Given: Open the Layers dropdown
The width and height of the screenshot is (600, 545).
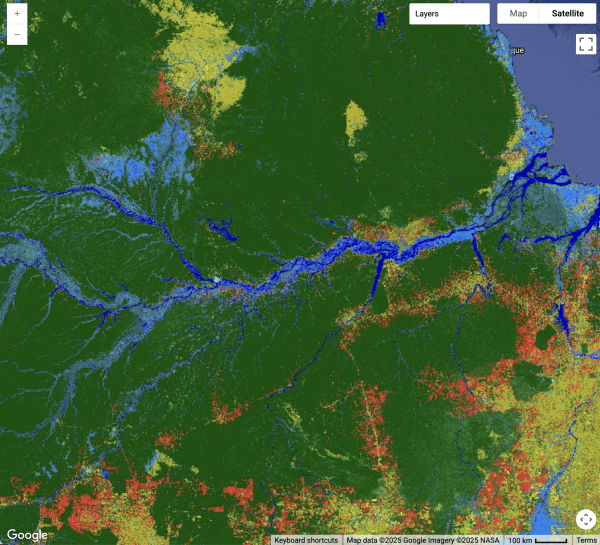Looking at the screenshot, I should click(x=449, y=14).
